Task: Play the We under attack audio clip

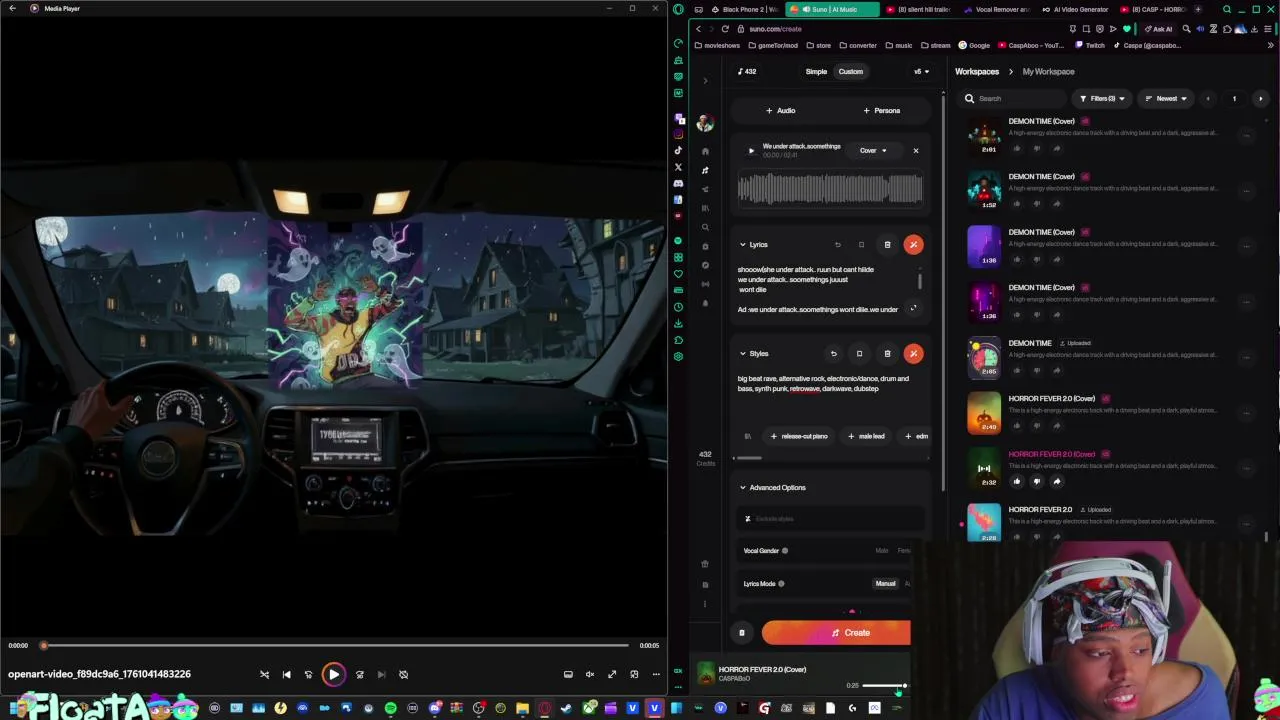Action: pyautogui.click(x=751, y=151)
